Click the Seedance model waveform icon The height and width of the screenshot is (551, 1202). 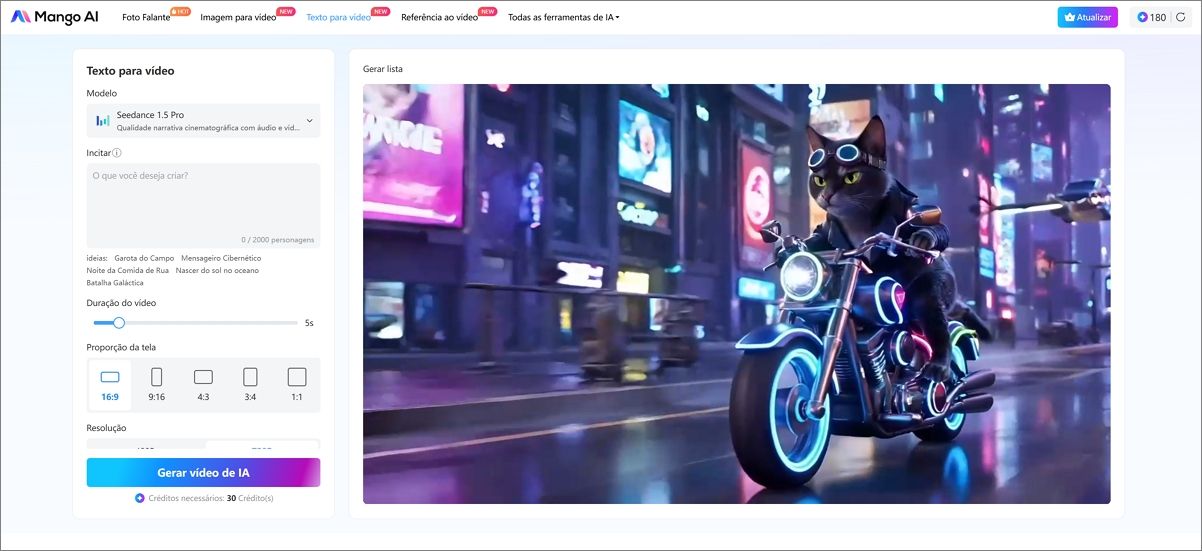click(x=102, y=121)
